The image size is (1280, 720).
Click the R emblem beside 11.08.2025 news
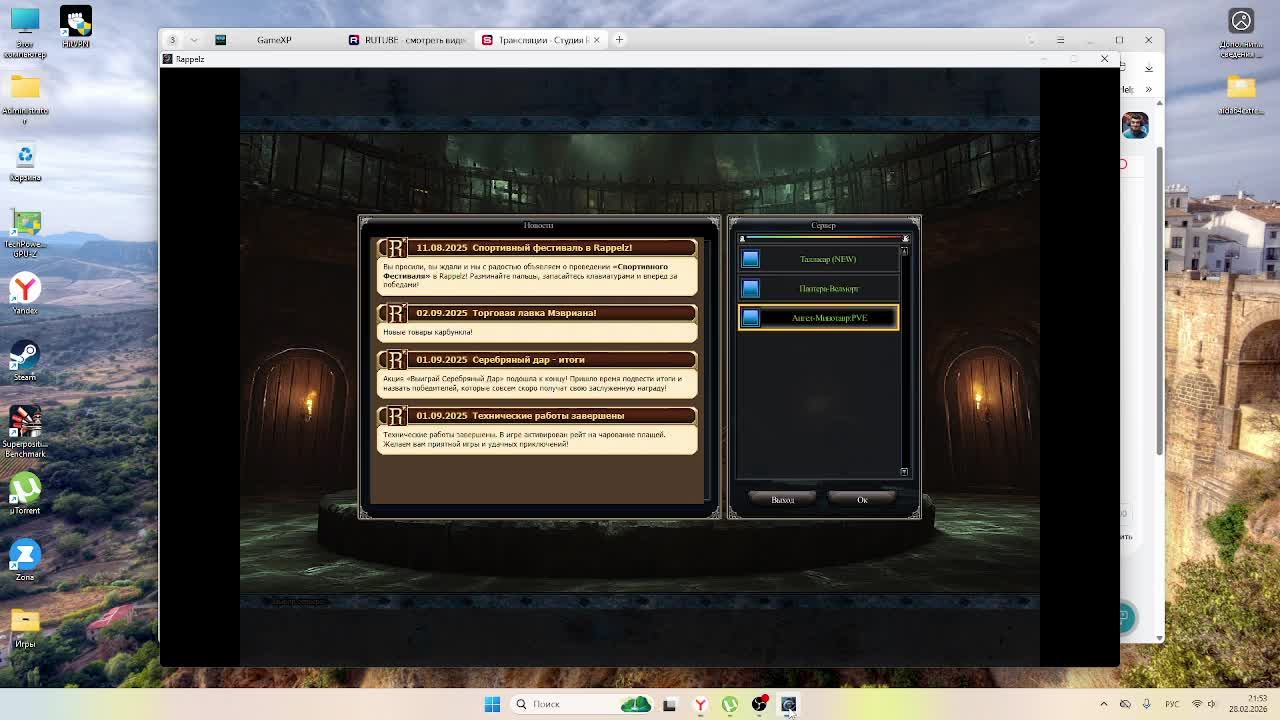(x=394, y=248)
